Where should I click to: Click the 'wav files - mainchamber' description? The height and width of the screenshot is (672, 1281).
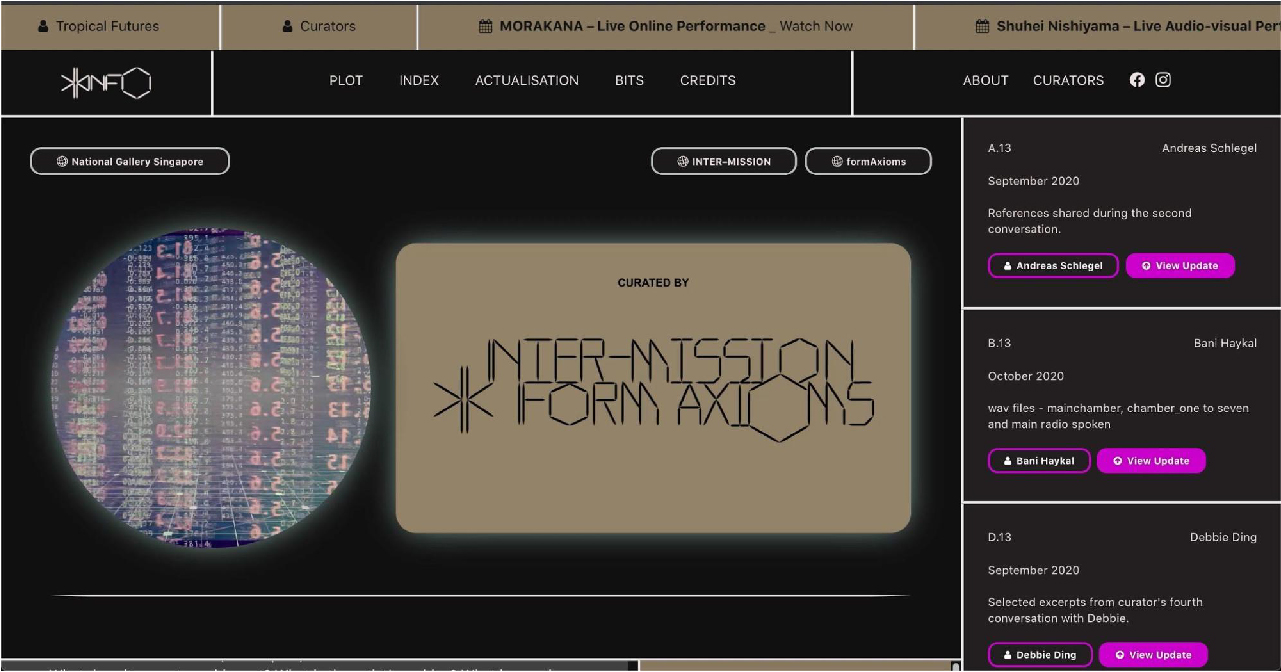pyautogui.click(x=1118, y=416)
